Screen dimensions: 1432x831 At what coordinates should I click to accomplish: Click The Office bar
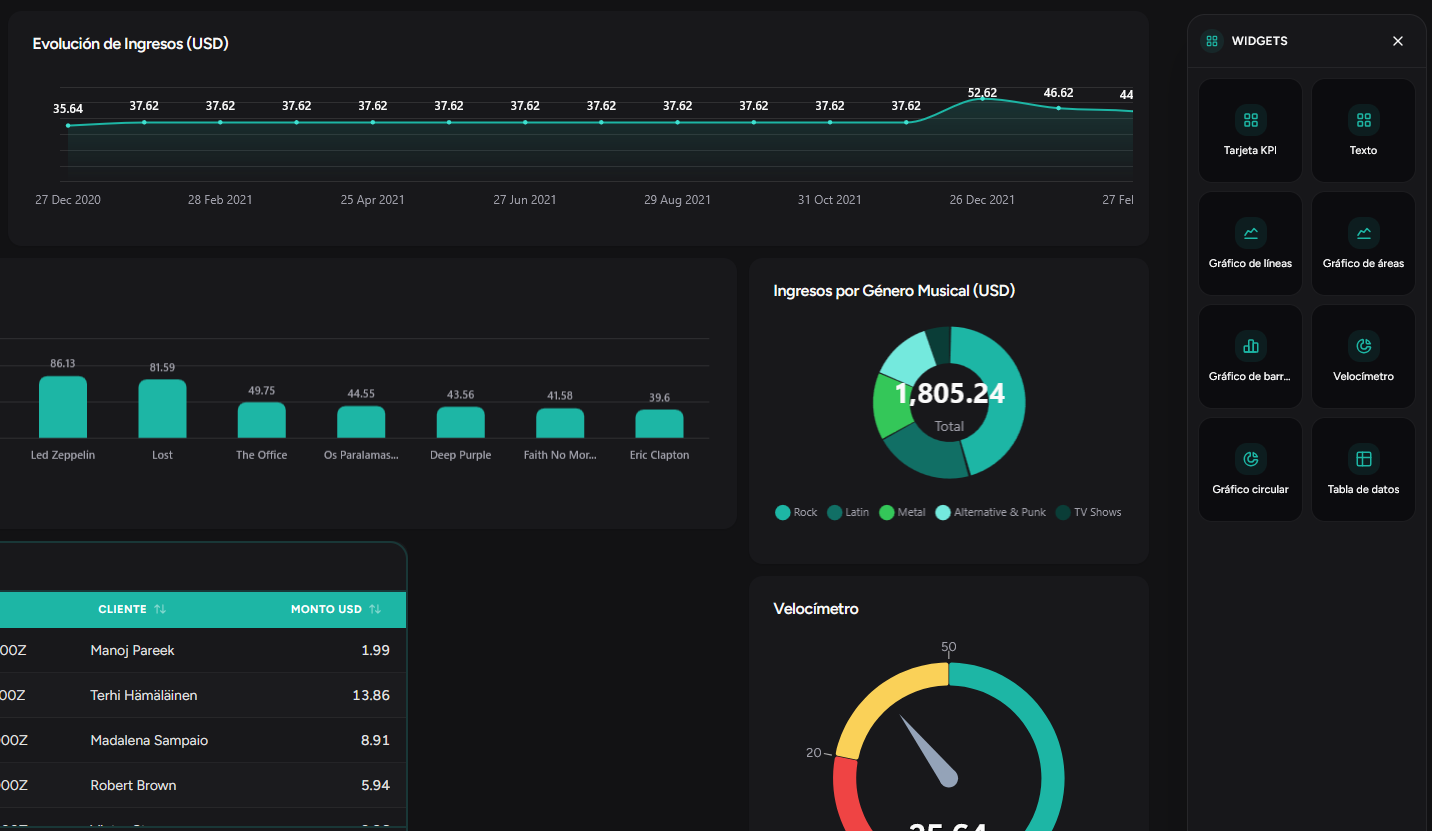point(261,420)
